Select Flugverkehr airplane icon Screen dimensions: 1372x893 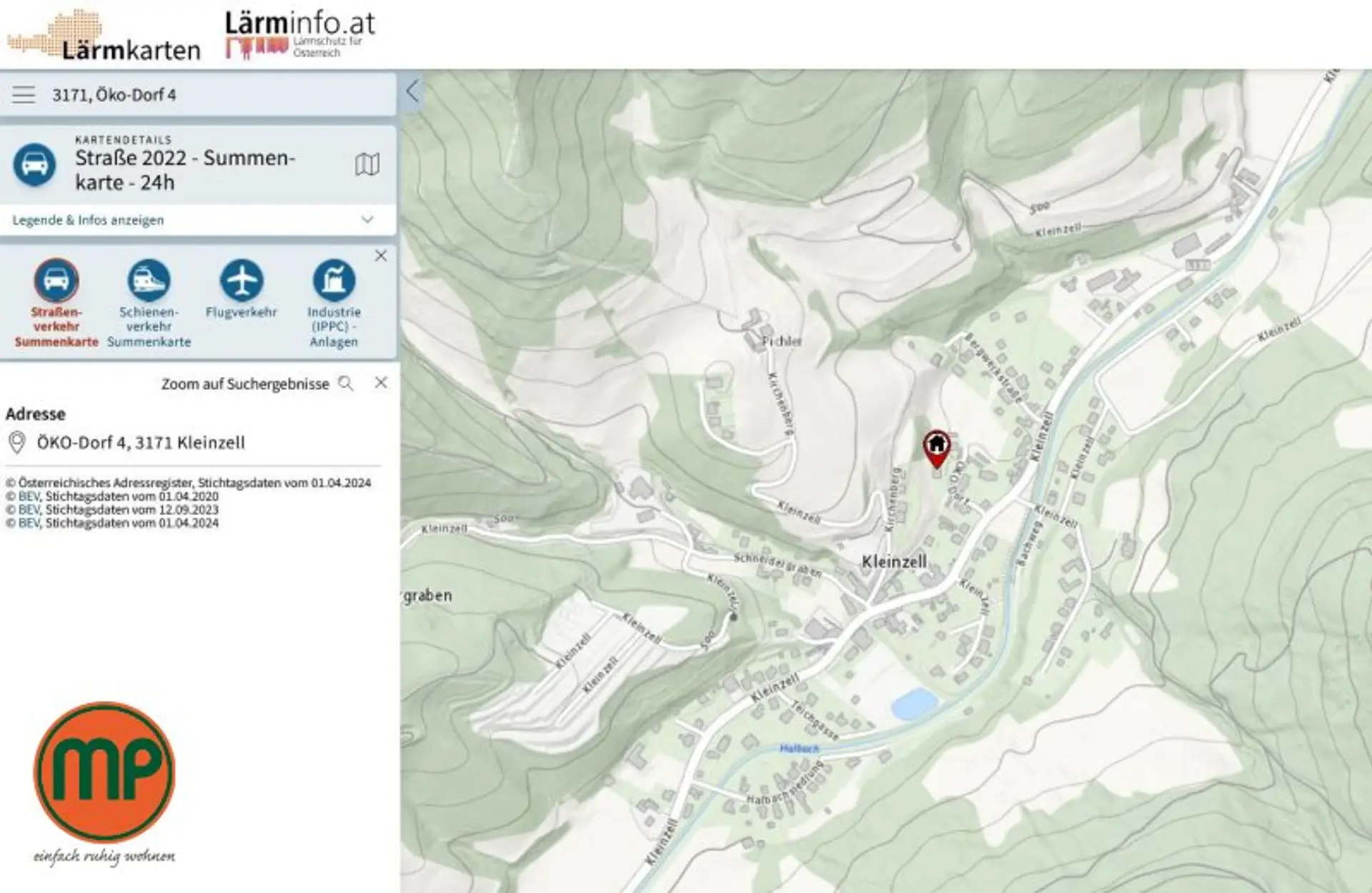click(x=242, y=280)
